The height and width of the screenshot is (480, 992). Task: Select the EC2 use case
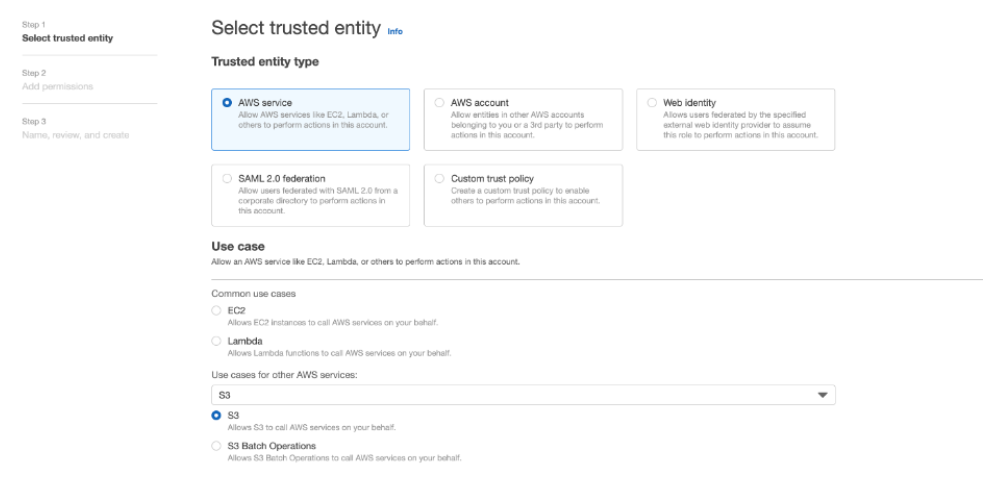coord(217,312)
